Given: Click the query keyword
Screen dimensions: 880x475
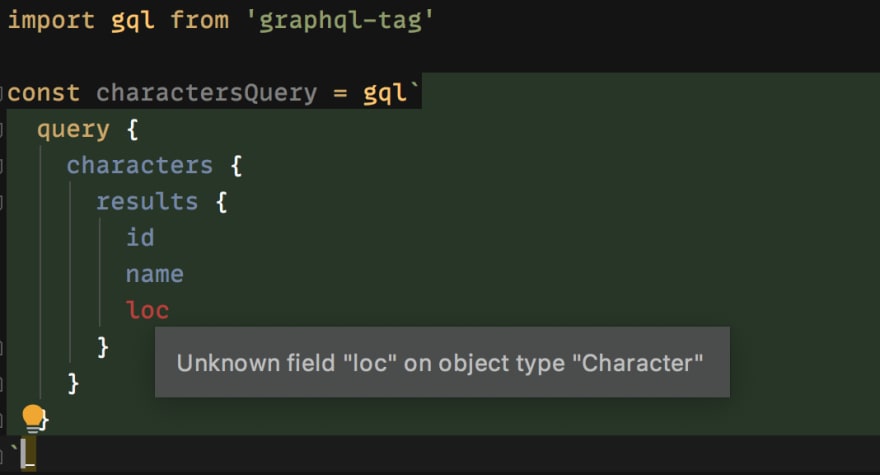Looking at the screenshot, I should [x=73, y=130].
